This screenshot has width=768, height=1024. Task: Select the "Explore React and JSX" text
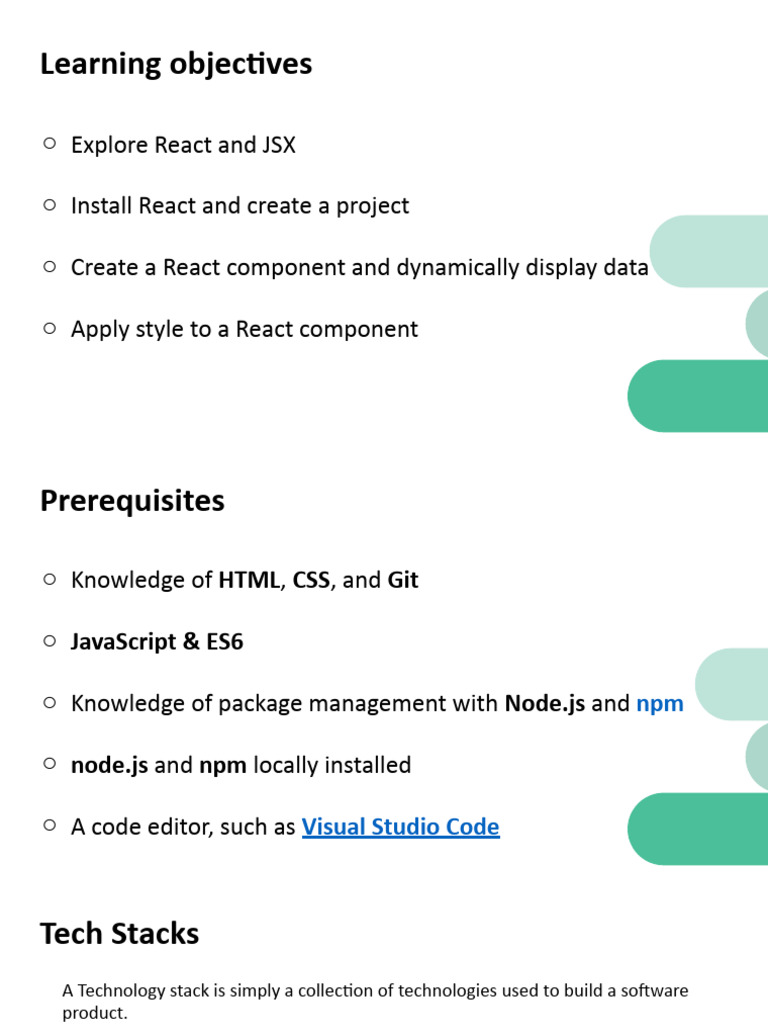click(x=183, y=145)
